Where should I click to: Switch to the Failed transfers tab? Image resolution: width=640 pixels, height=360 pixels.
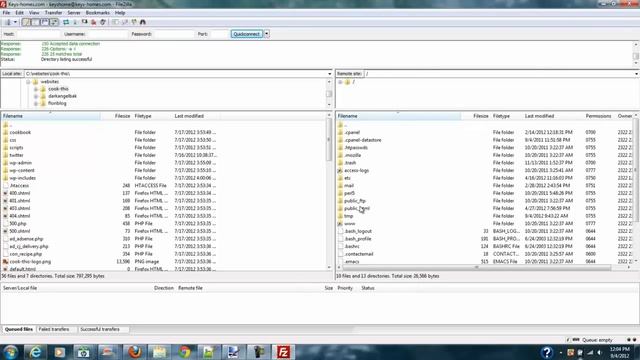coord(54,329)
